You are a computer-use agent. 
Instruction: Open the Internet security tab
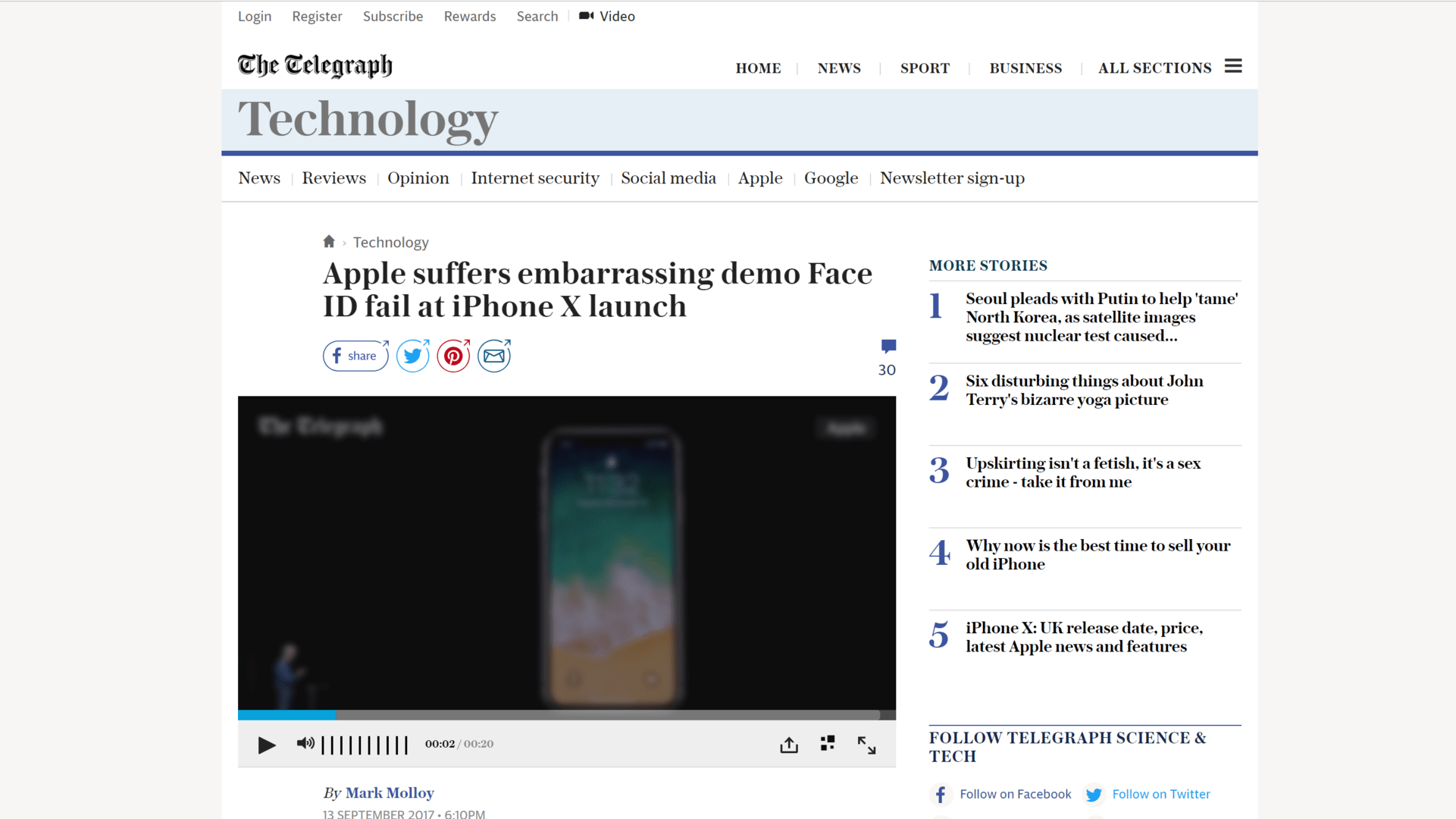click(534, 178)
